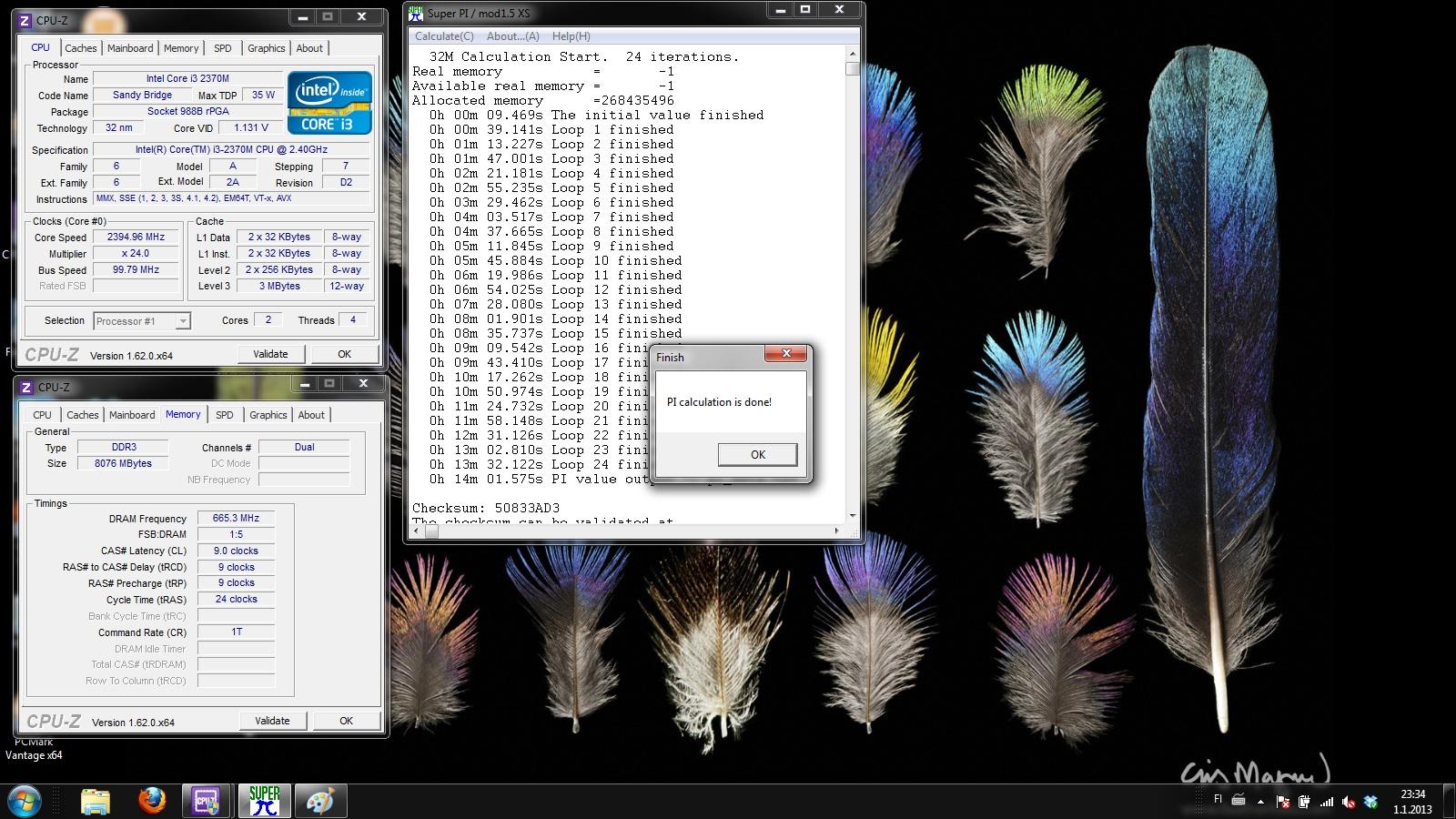Click the memory Size 8076 MBytes value
Viewport: 1456px width, 819px height.
123,464
